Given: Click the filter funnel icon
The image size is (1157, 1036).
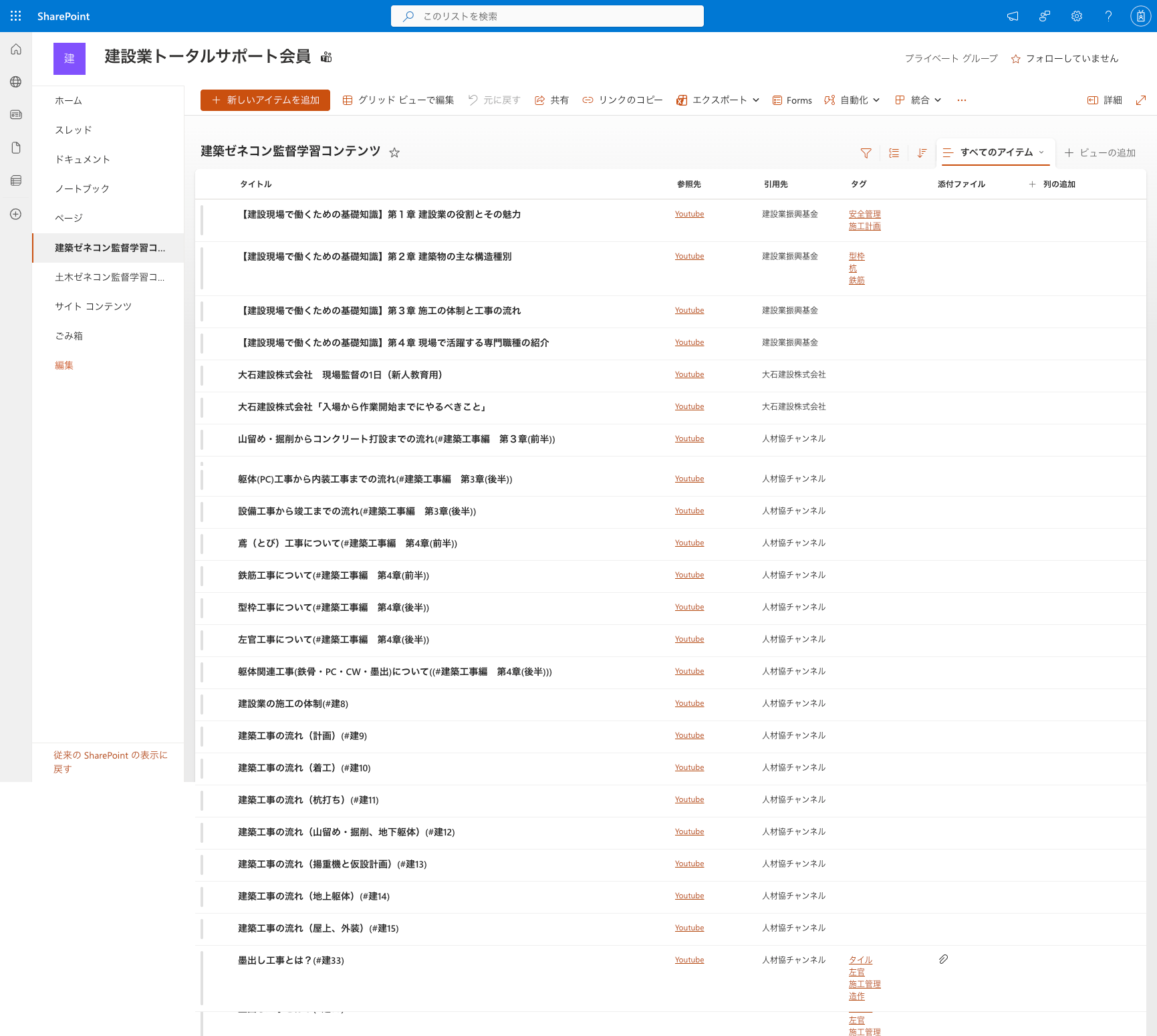Looking at the screenshot, I should pyautogui.click(x=866, y=153).
